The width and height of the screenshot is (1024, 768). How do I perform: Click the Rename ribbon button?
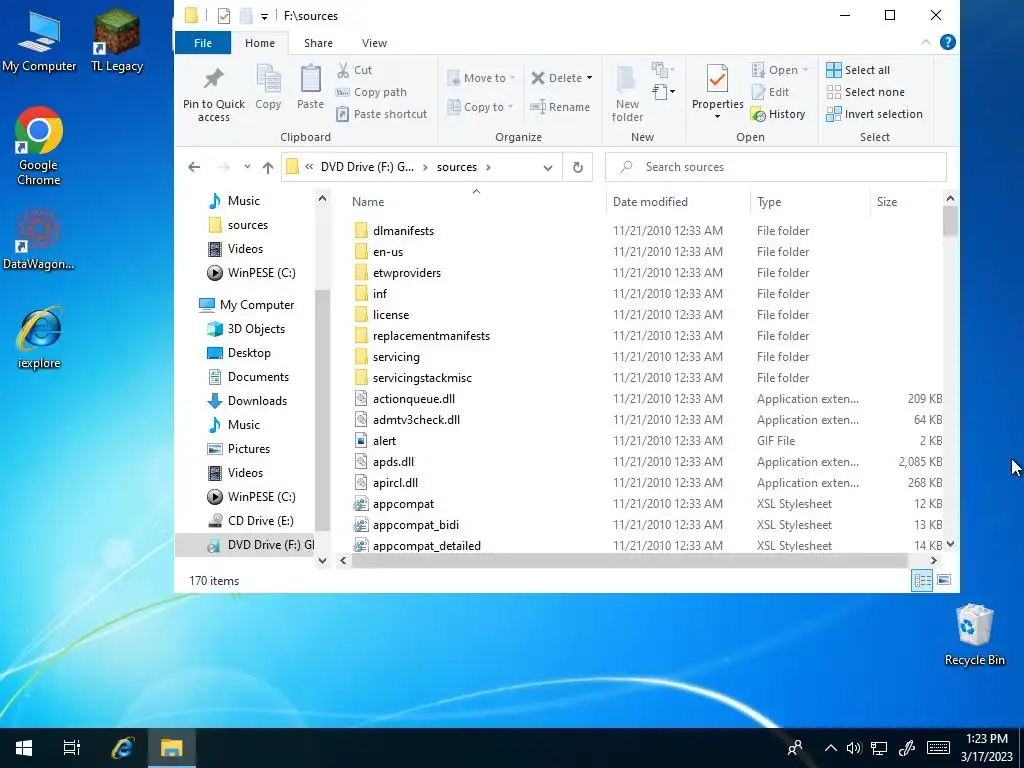pyautogui.click(x=560, y=107)
